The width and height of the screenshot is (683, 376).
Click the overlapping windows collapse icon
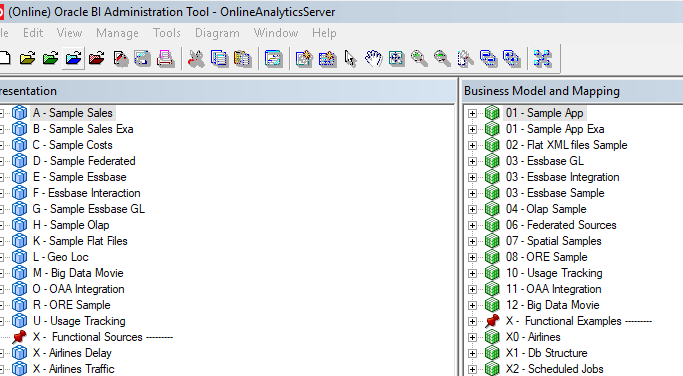[488, 58]
